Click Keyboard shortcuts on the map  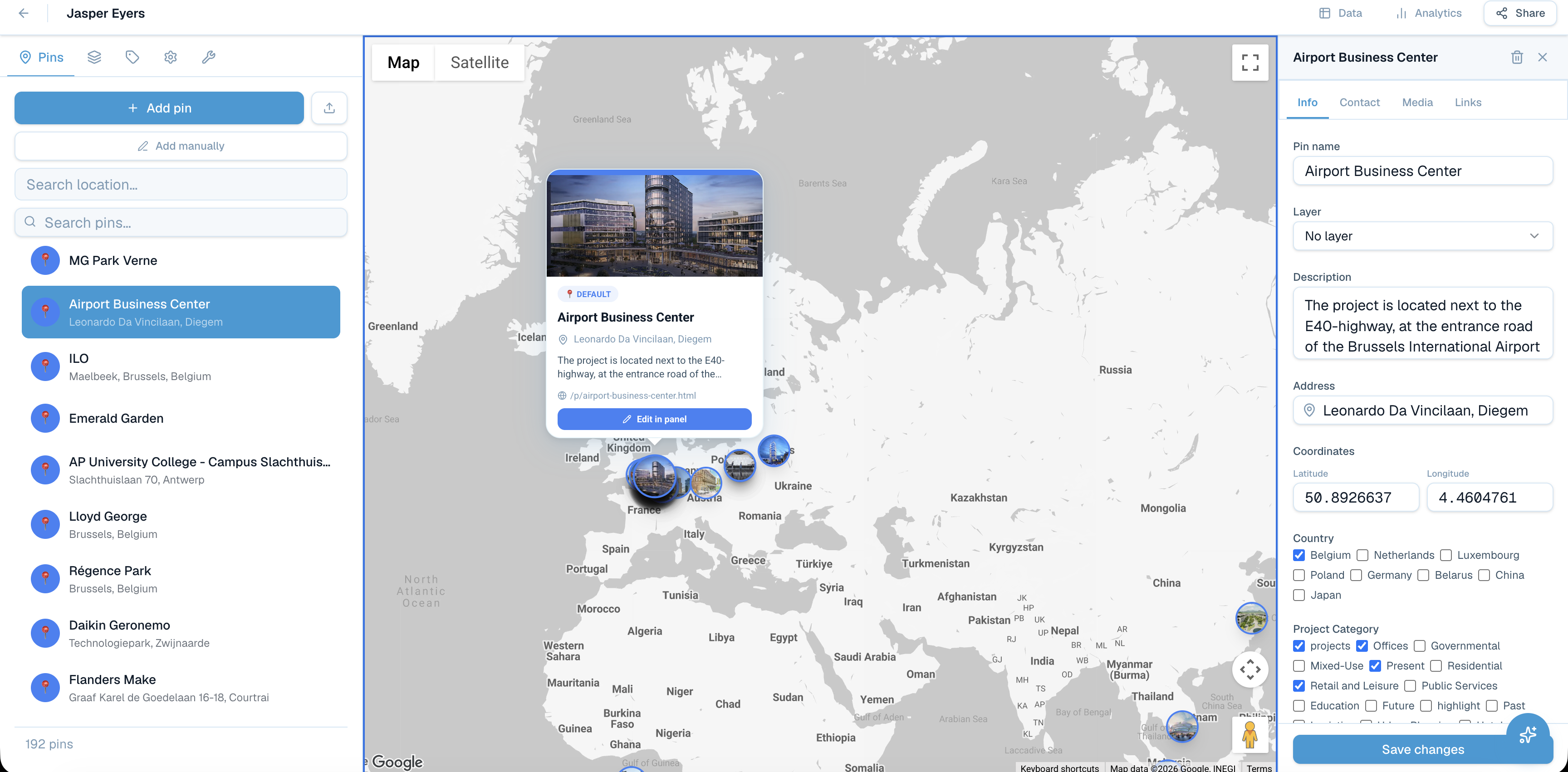(x=1059, y=768)
